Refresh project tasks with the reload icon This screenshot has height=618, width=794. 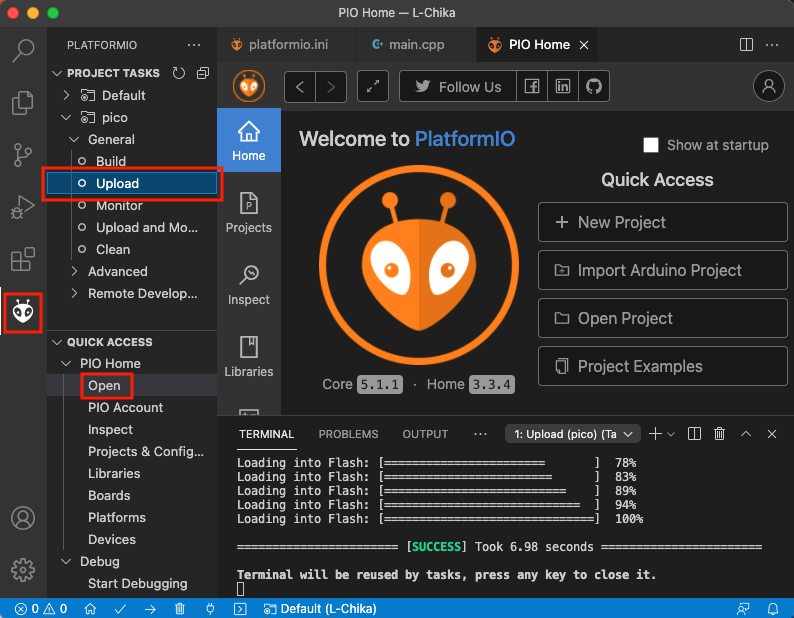[179, 73]
